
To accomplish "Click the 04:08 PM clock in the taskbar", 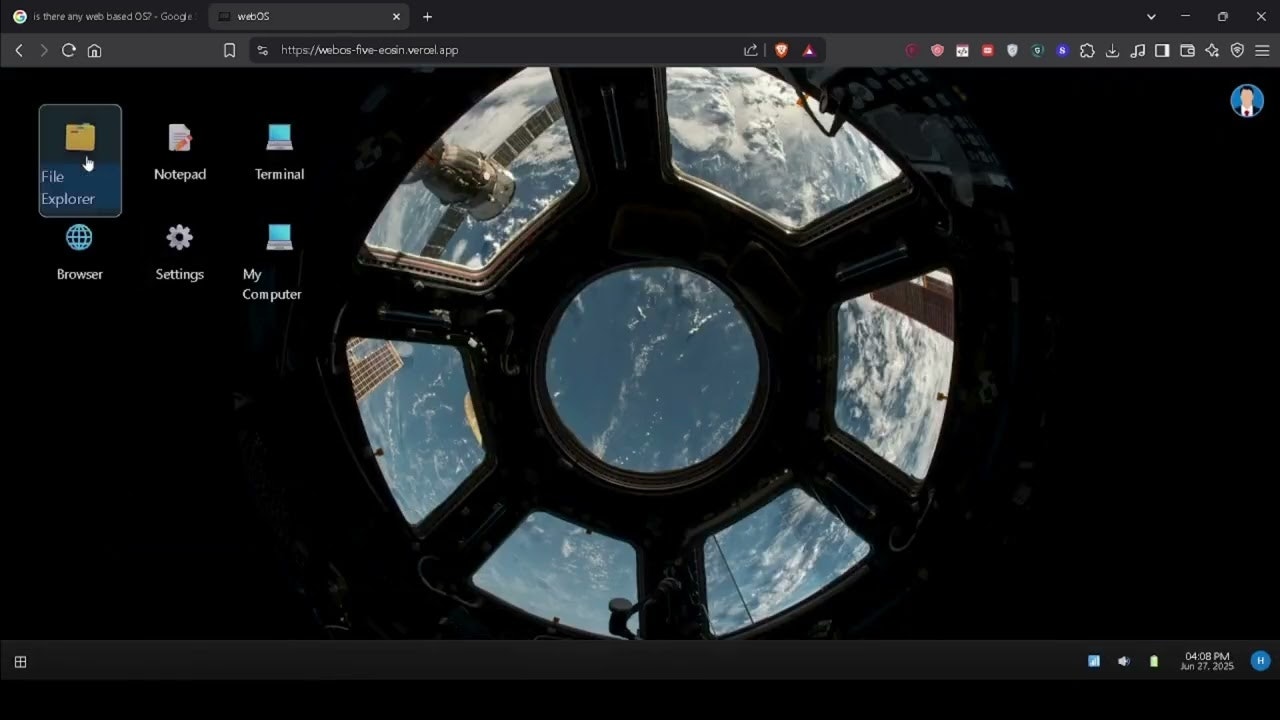I will click(x=1207, y=661).
